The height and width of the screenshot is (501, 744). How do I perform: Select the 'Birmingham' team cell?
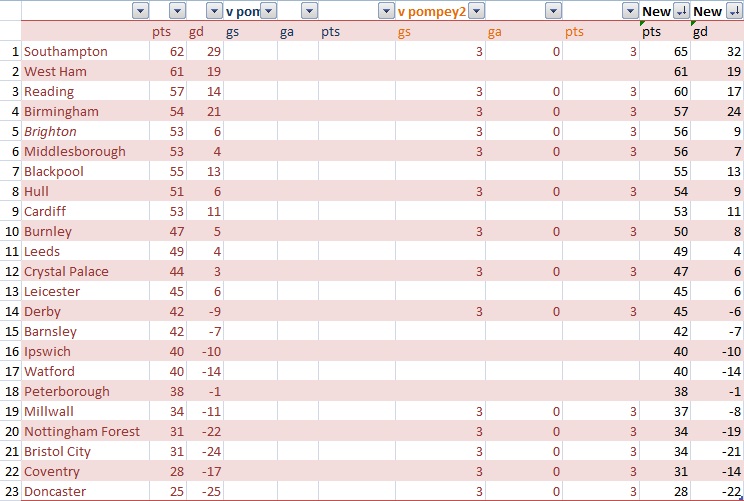tap(85, 111)
